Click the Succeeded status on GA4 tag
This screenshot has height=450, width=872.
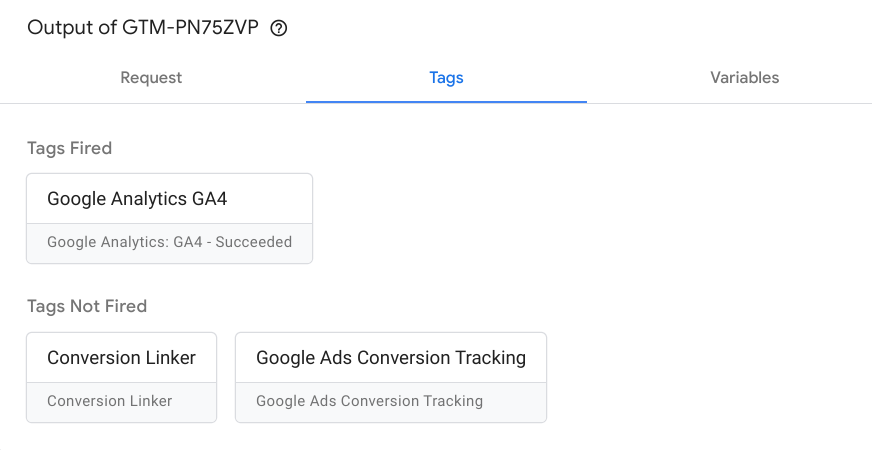pyautogui.click(x=254, y=242)
